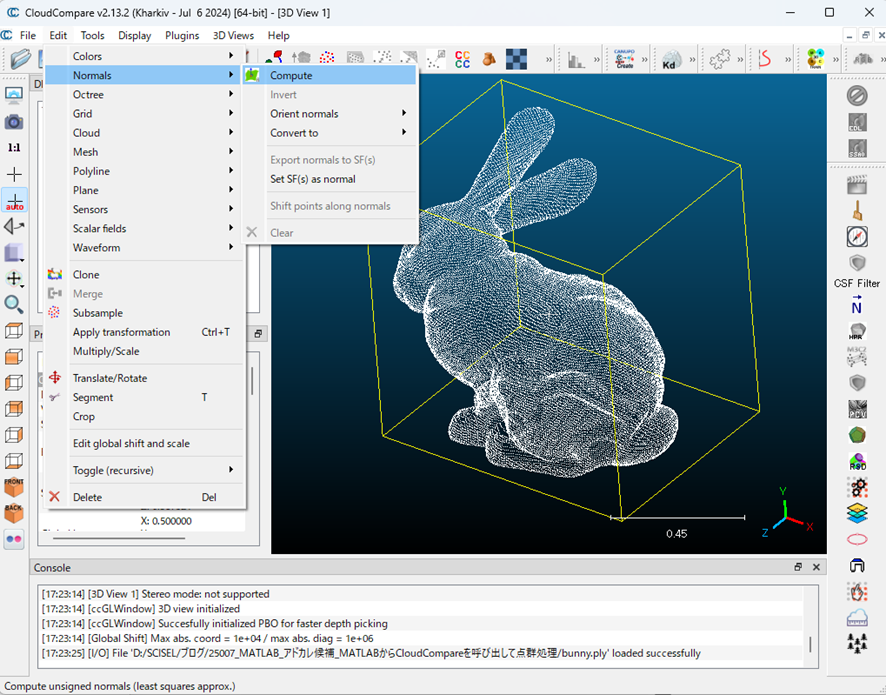Click the compass plugin icon

coord(856,237)
